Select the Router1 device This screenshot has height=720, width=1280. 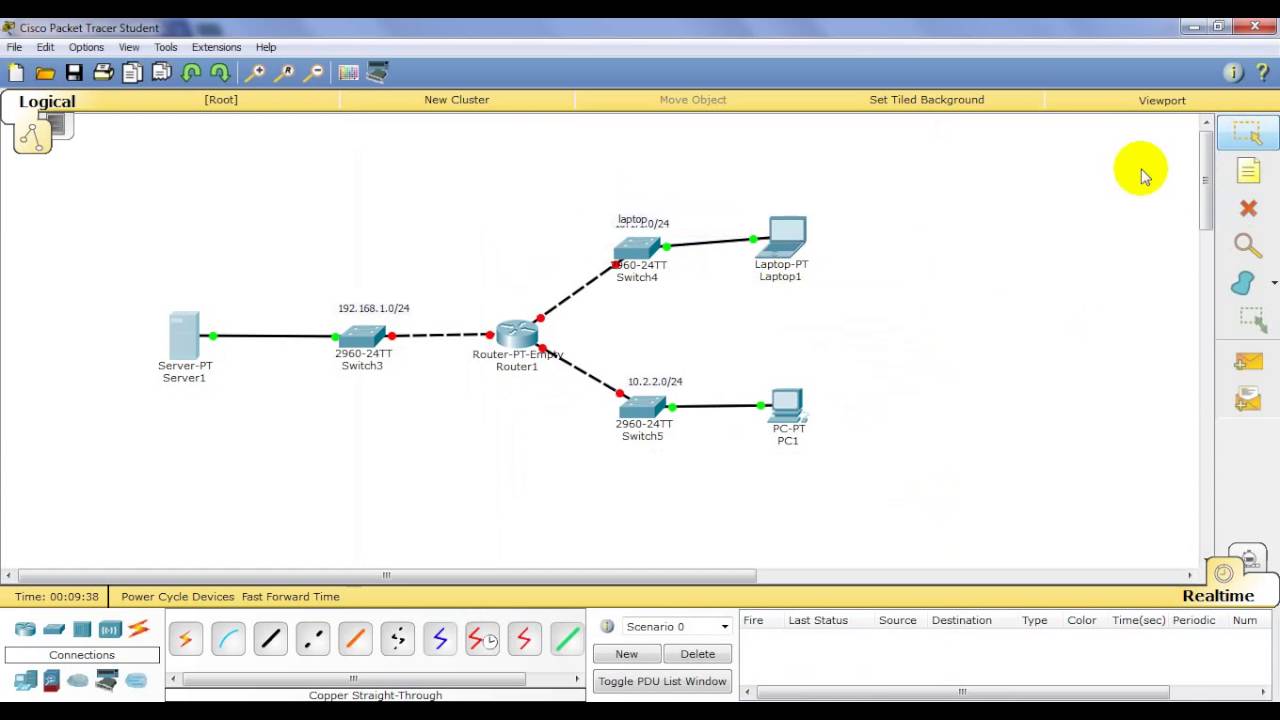pos(517,335)
